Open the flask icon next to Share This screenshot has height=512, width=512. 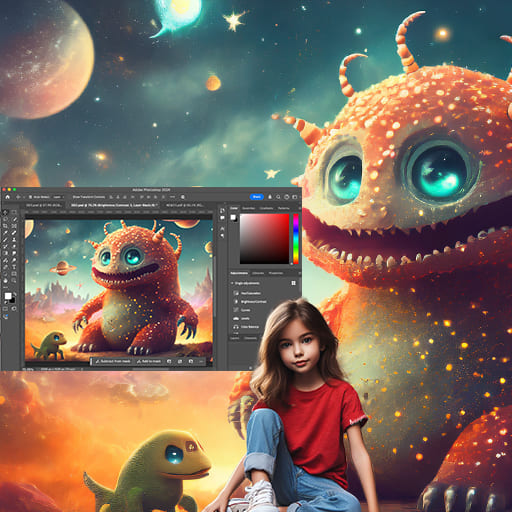pos(270,197)
